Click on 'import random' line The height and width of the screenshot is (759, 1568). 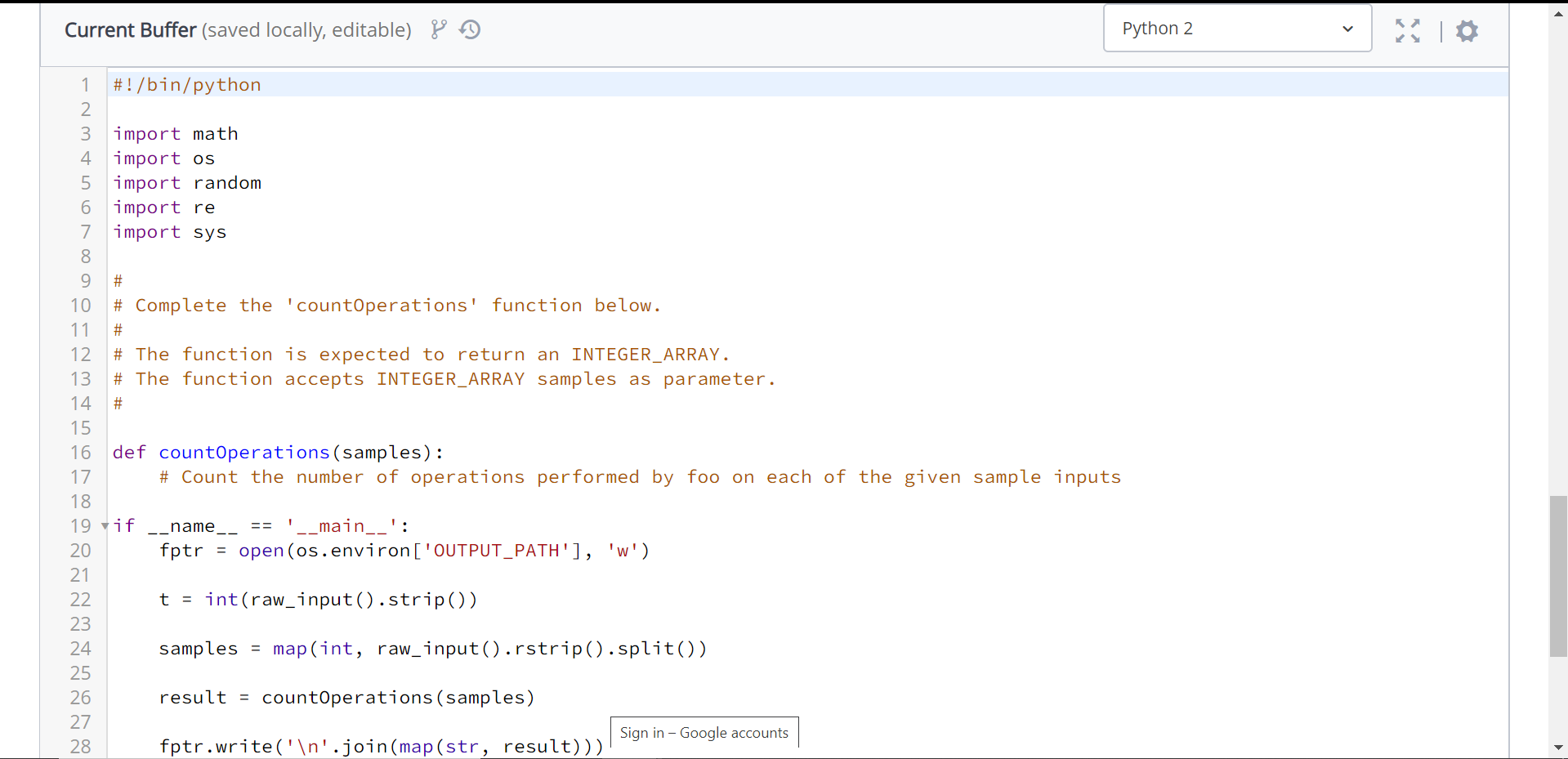(187, 183)
